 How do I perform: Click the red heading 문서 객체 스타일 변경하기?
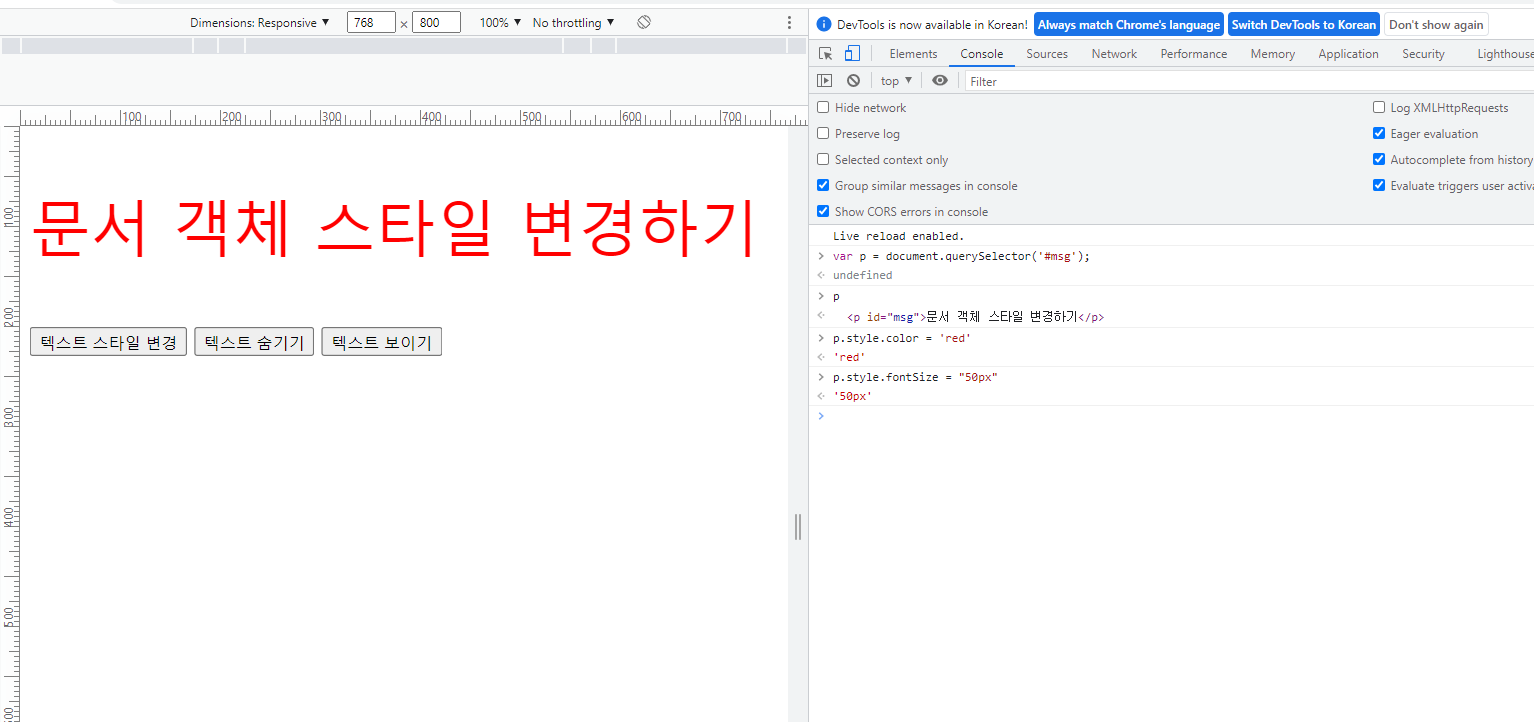click(x=392, y=228)
